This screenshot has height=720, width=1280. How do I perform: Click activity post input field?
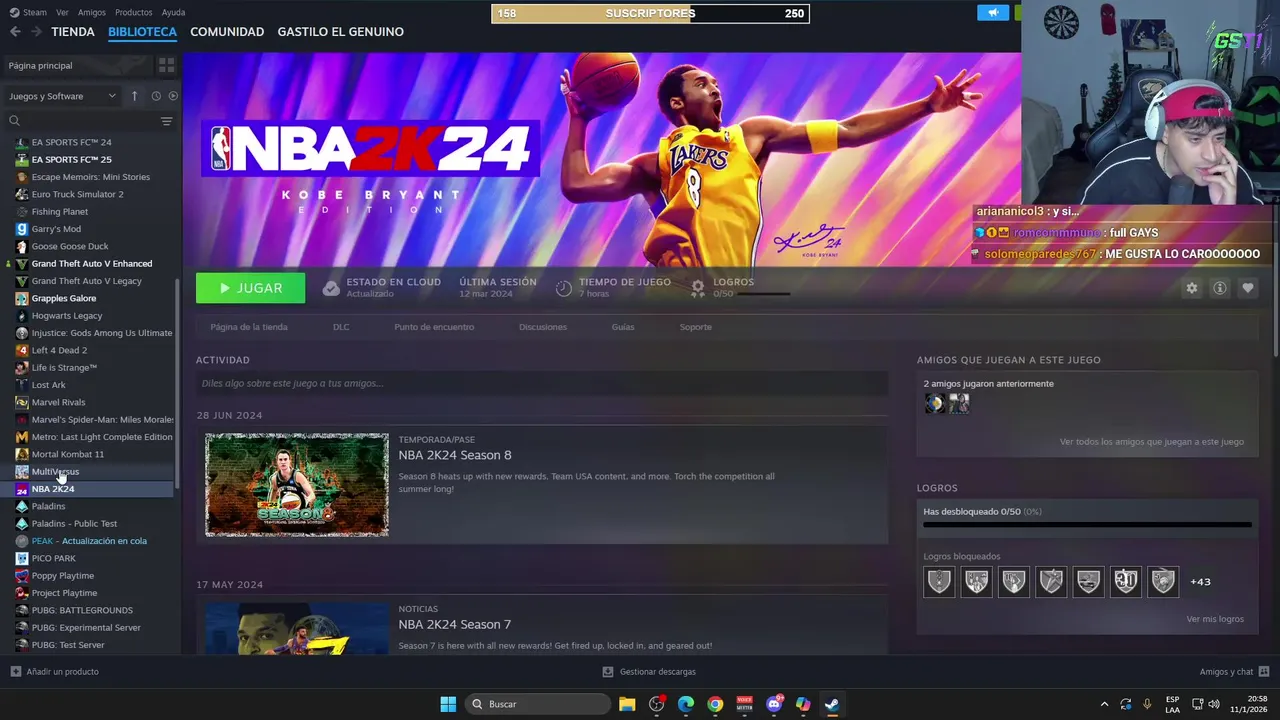pos(542,383)
